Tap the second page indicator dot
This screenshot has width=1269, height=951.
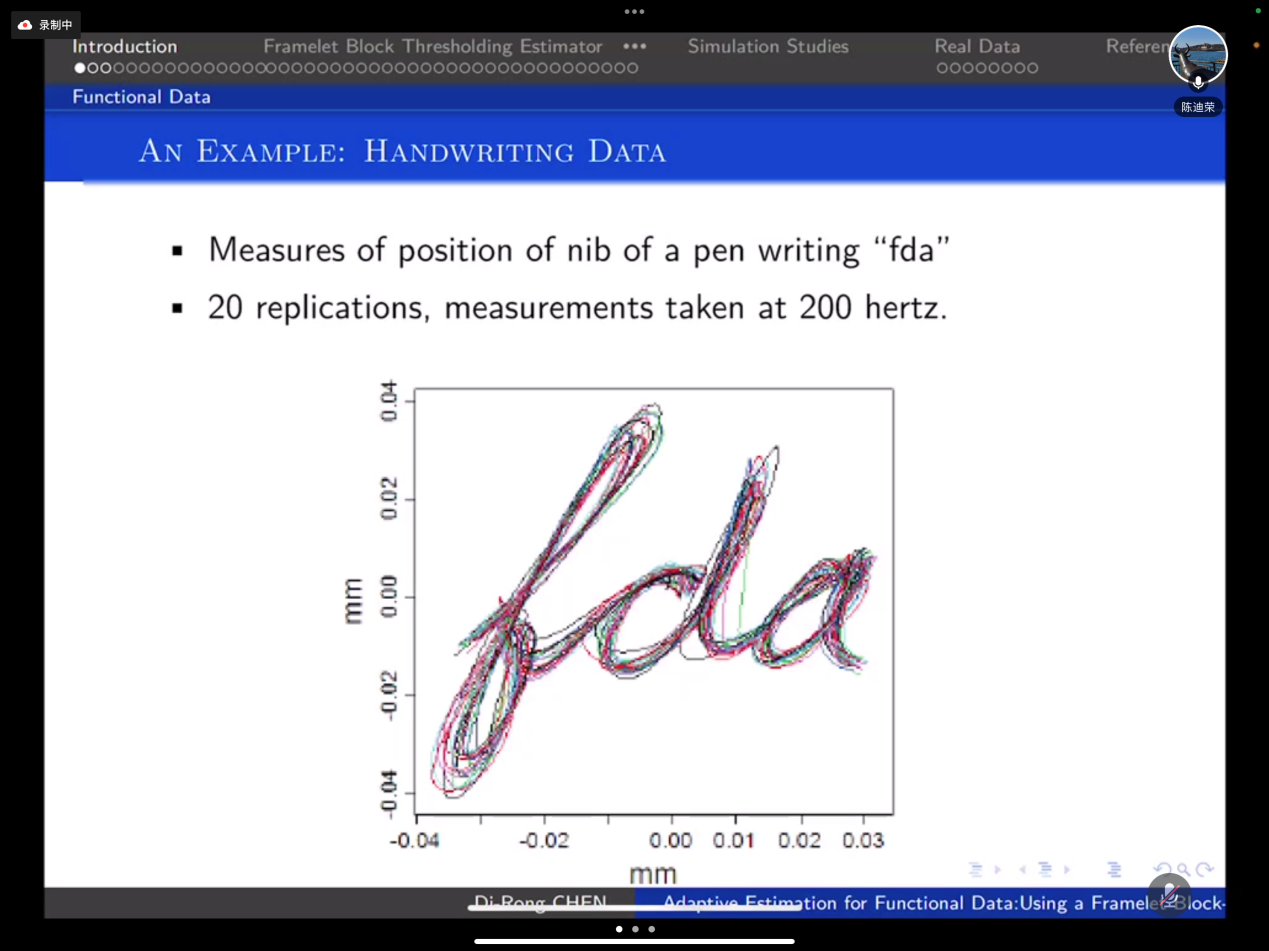click(x=635, y=929)
